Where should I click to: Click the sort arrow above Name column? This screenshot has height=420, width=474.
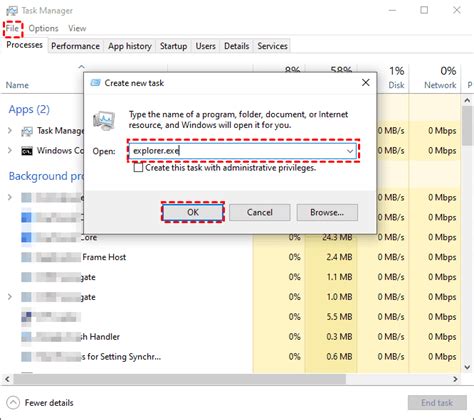point(81,67)
